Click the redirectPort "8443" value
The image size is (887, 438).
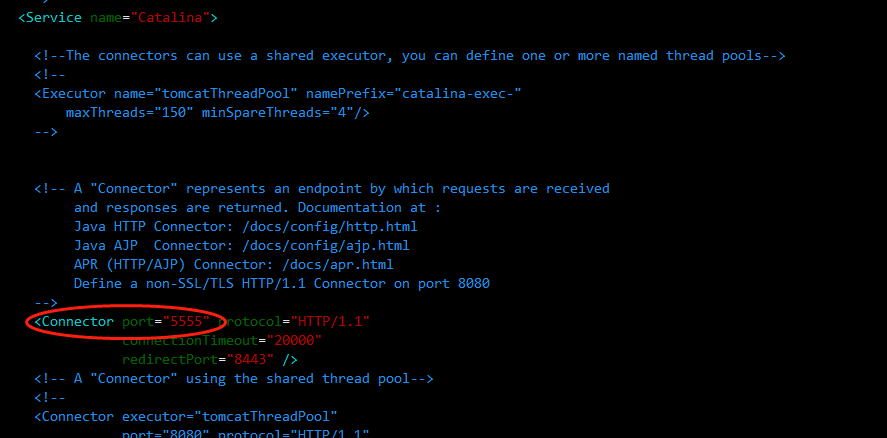pos(246,360)
